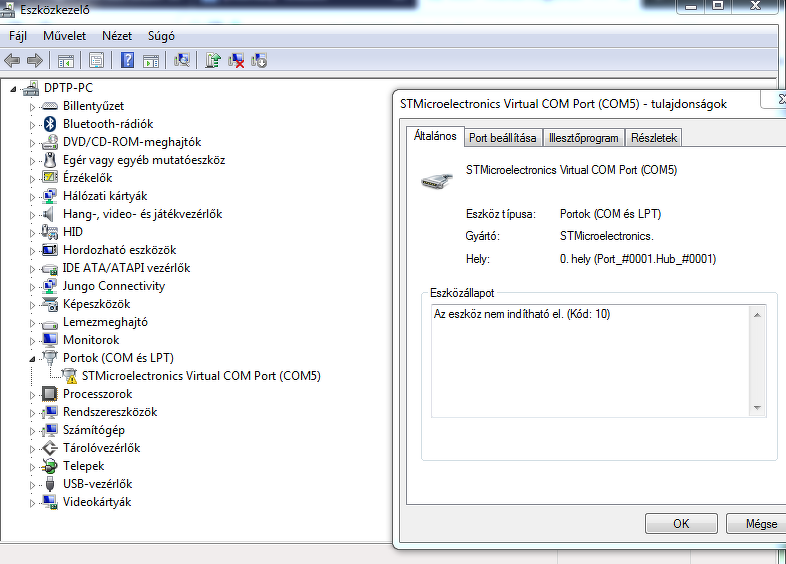Select the Hordozható eszközök label
786x564 pixels.
pyautogui.click(x=120, y=250)
